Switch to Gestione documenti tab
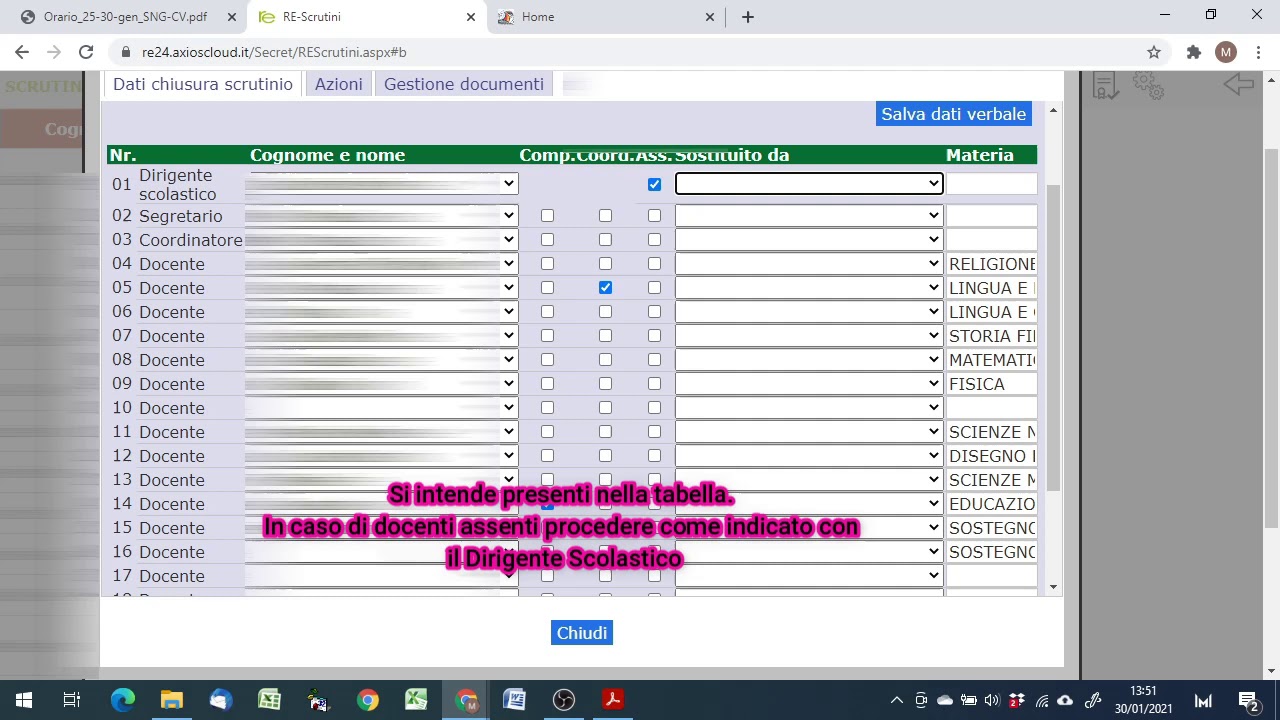1280x720 pixels. click(464, 84)
